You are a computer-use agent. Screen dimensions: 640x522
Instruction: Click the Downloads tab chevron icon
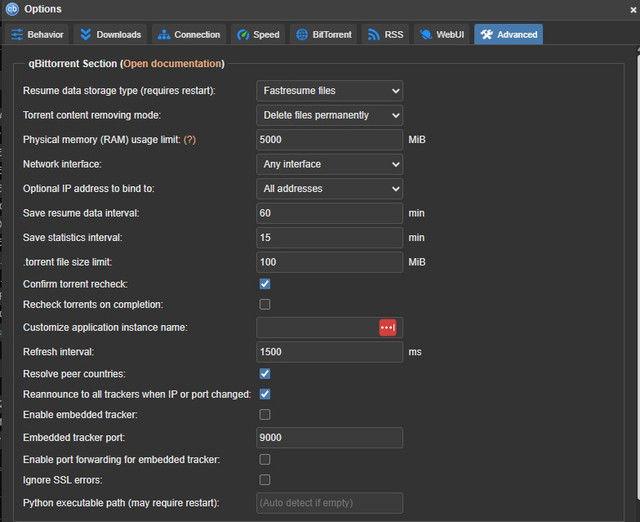[x=85, y=35]
